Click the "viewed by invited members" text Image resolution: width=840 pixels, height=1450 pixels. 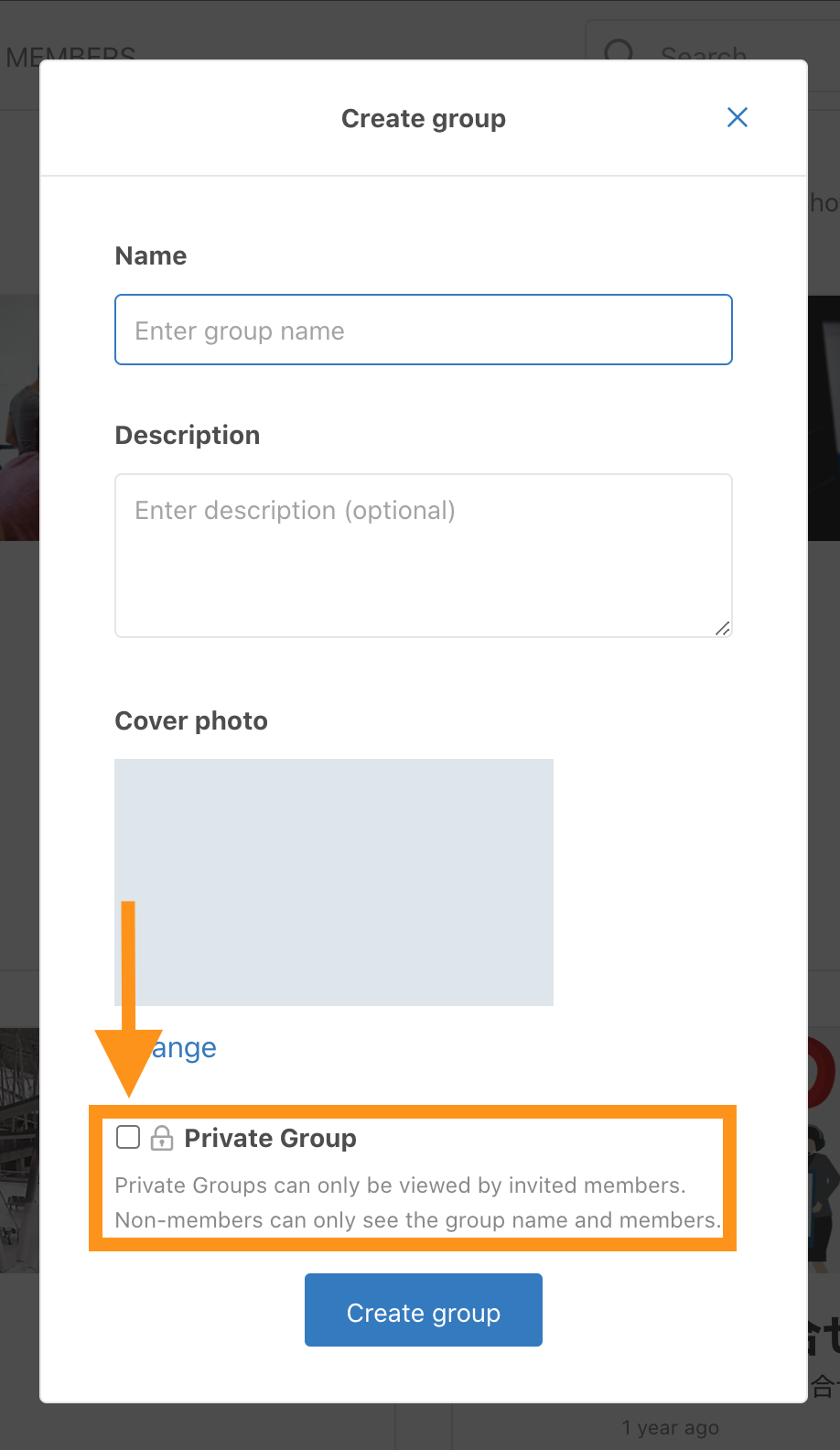(549, 1185)
